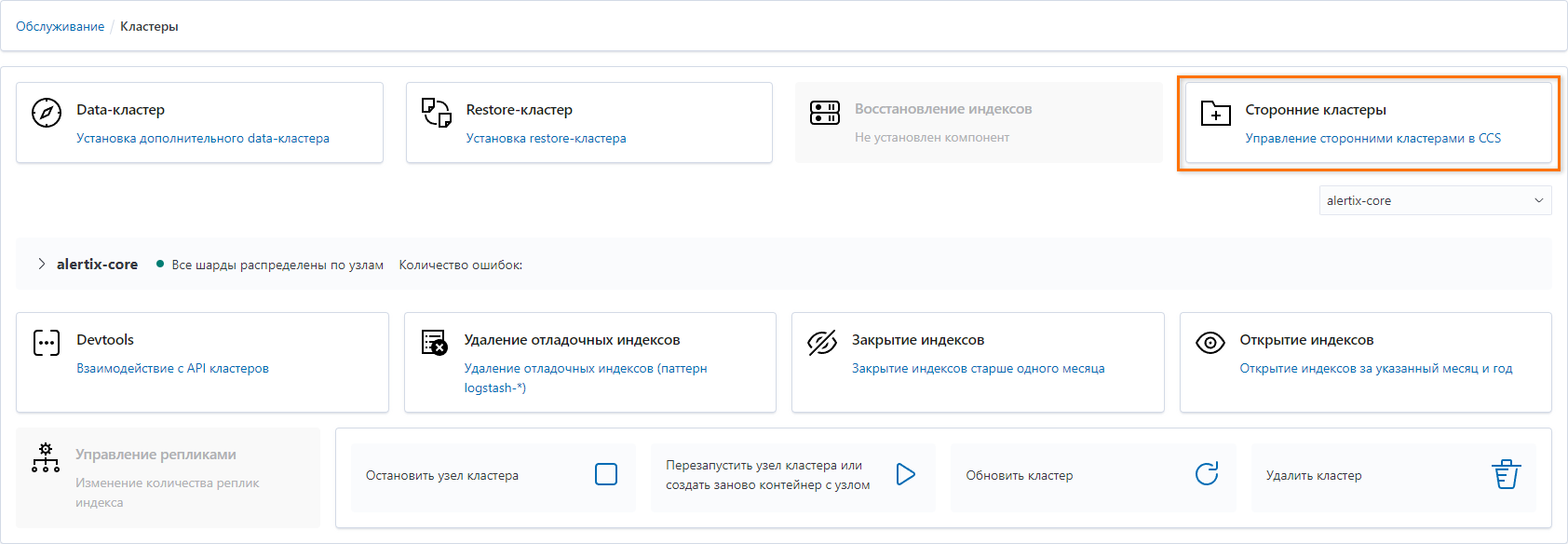Expand the alertix-core cluster row chevron
Screen dimensions: 1568x544
42,265
